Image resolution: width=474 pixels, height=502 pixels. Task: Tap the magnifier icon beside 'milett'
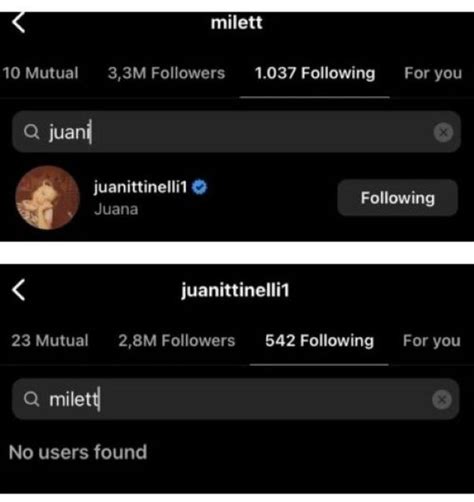(32, 399)
